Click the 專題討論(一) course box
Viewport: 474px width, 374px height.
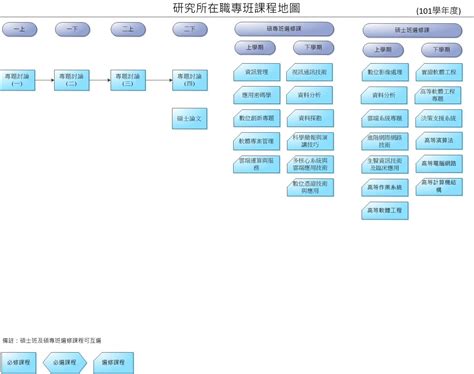[17, 80]
